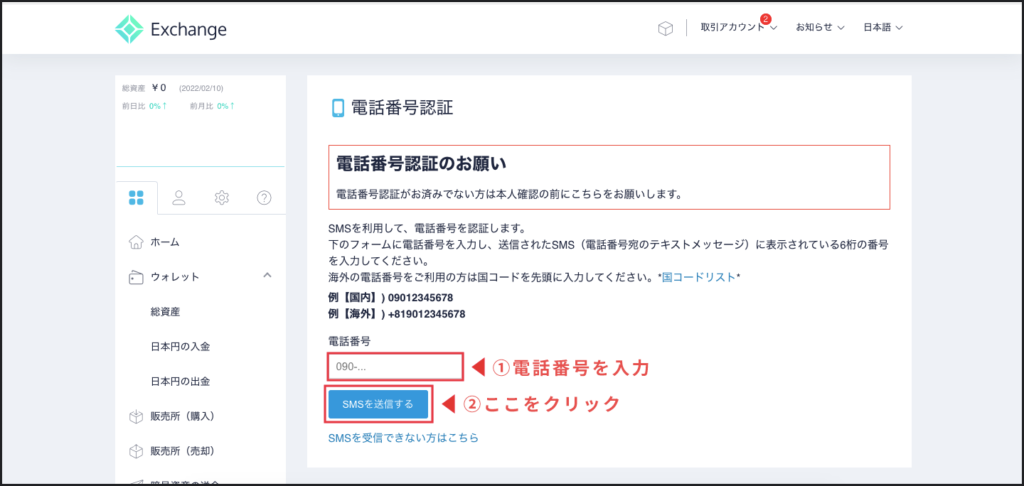Open 販売所（購入） in sidebar
The height and width of the screenshot is (486, 1024).
click(182, 416)
